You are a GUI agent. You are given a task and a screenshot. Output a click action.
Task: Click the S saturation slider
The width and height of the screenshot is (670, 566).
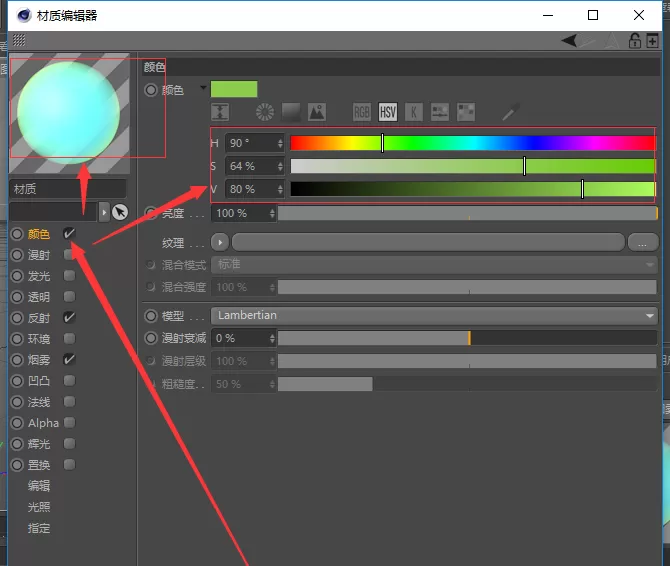pos(473,166)
